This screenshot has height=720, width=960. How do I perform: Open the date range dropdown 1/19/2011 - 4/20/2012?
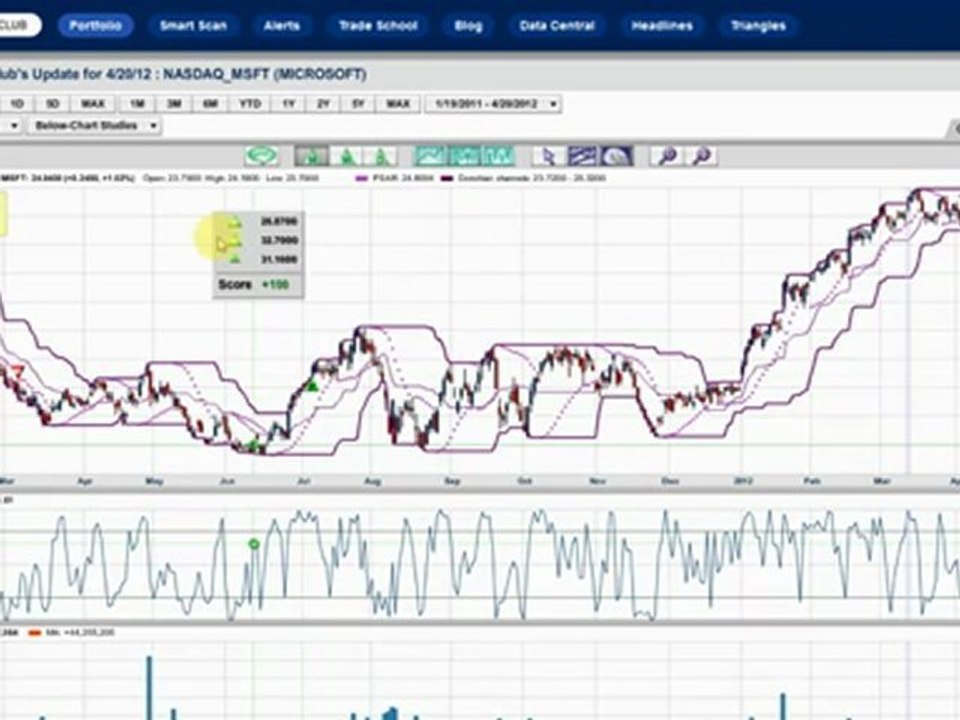[493, 104]
